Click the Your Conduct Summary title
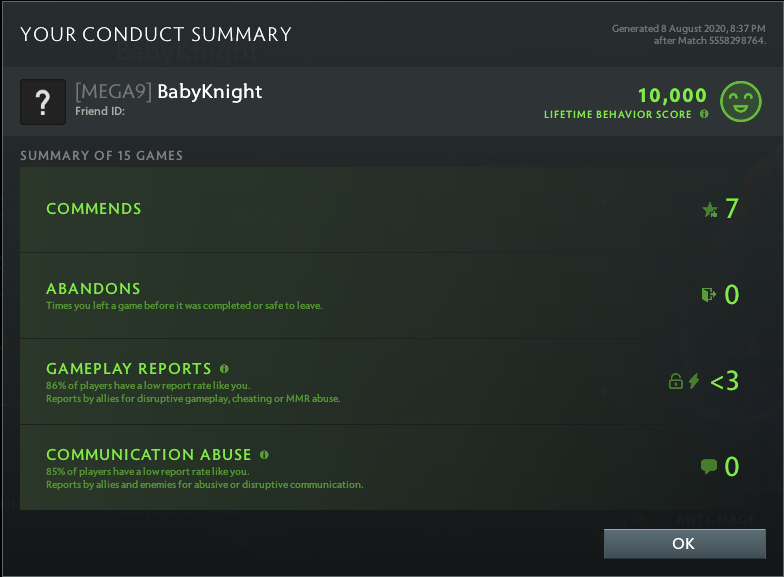The height and width of the screenshot is (577, 784). [156, 34]
